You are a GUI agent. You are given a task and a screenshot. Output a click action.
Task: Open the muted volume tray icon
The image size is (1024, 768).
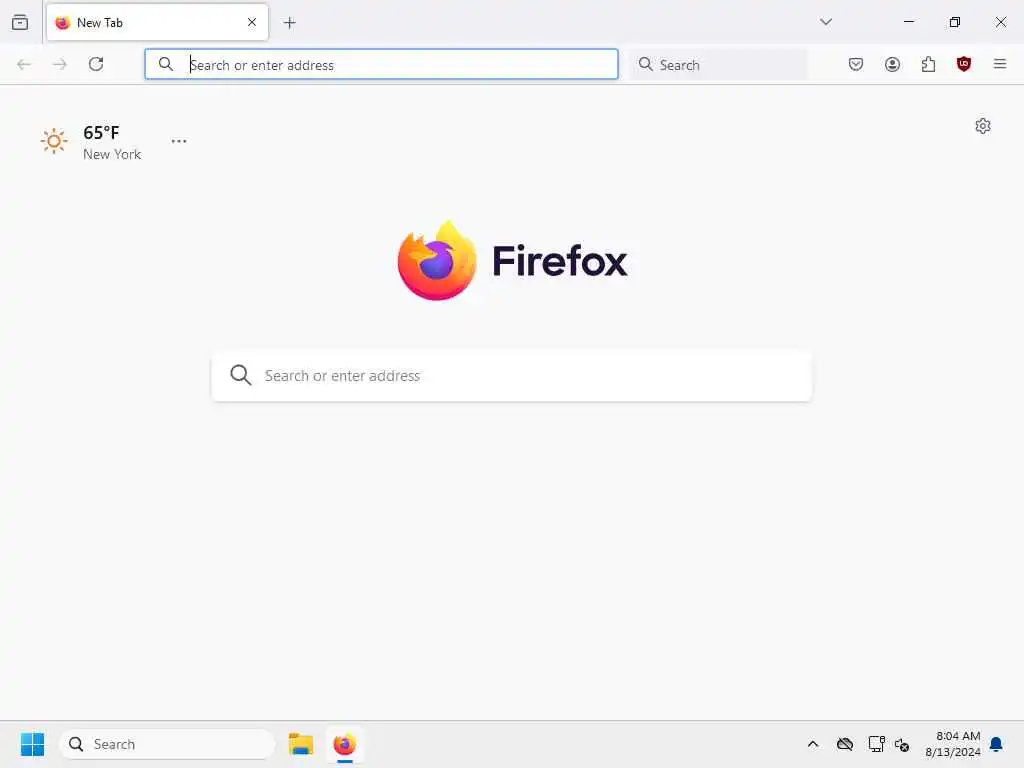coord(902,744)
